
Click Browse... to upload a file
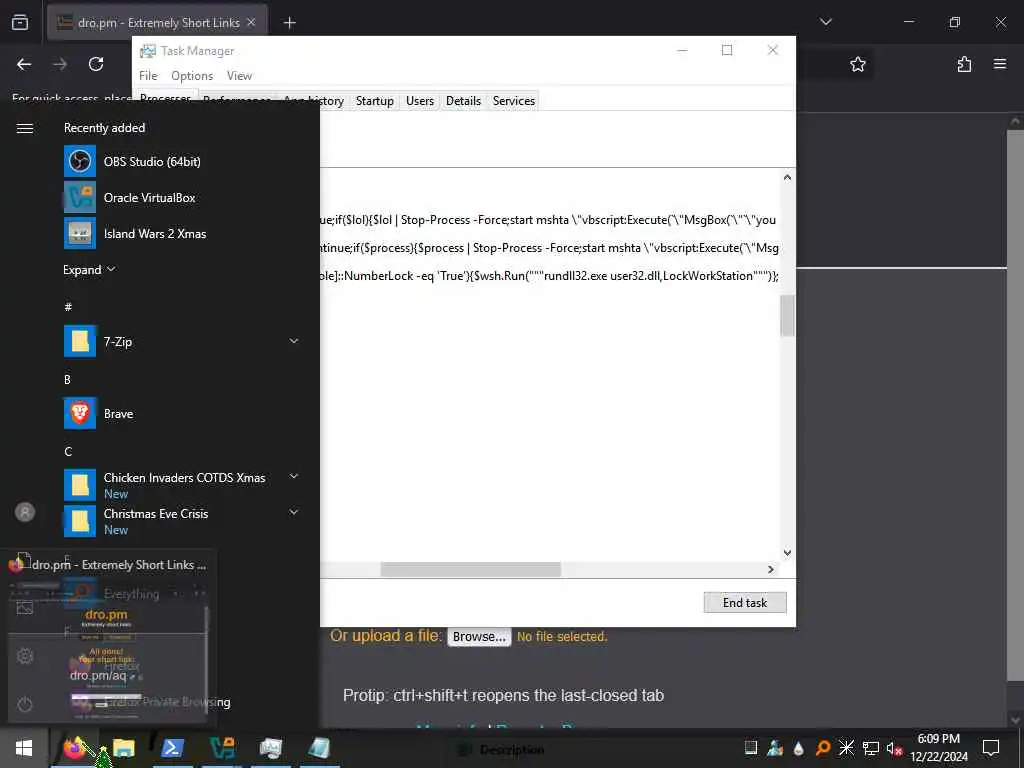click(479, 637)
